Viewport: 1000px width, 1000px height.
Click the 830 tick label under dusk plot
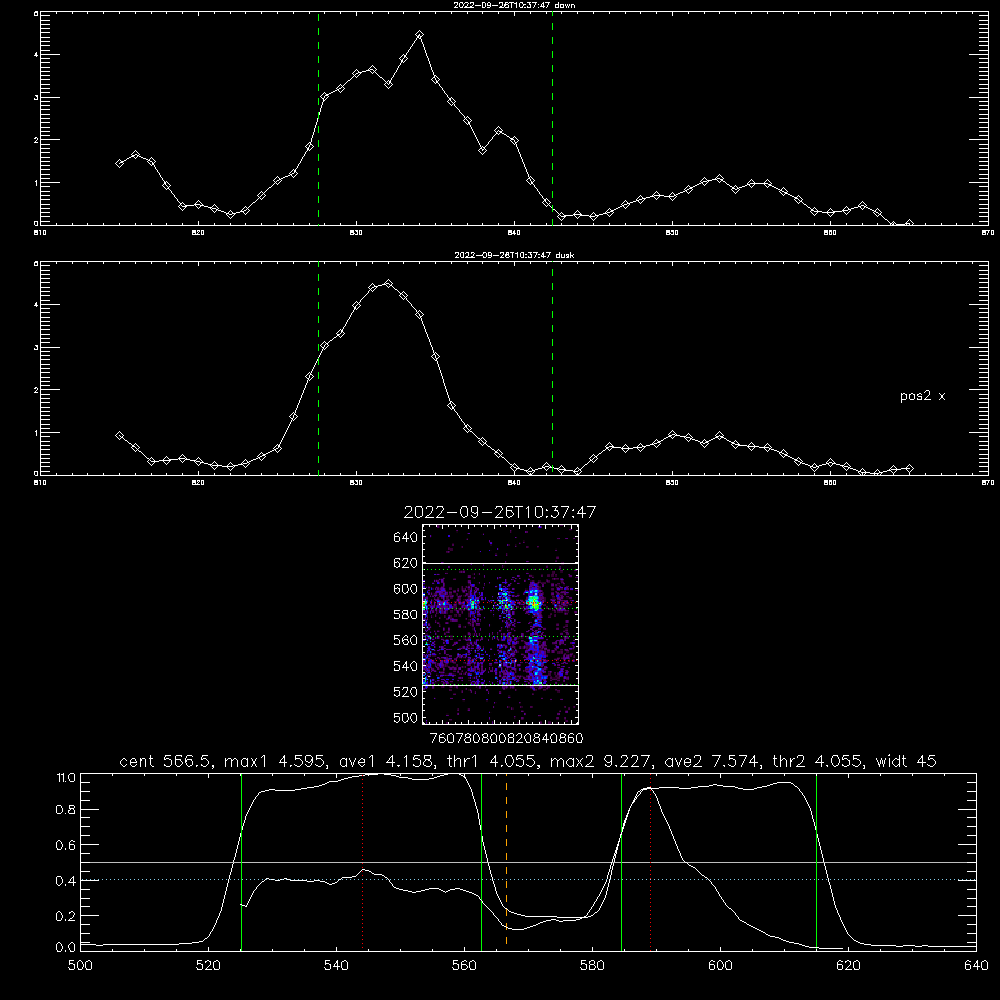[357, 483]
